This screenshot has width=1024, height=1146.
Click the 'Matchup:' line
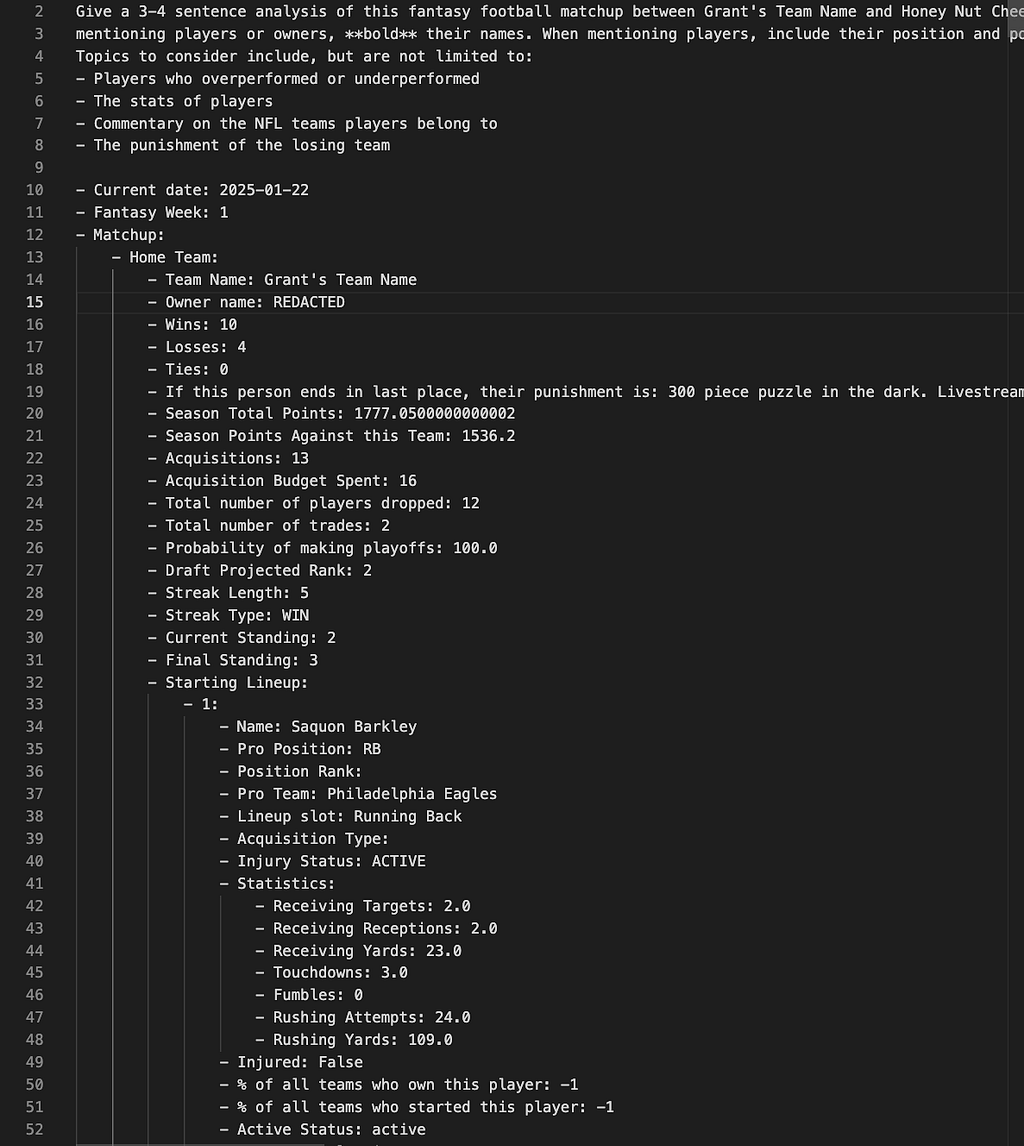pos(121,235)
